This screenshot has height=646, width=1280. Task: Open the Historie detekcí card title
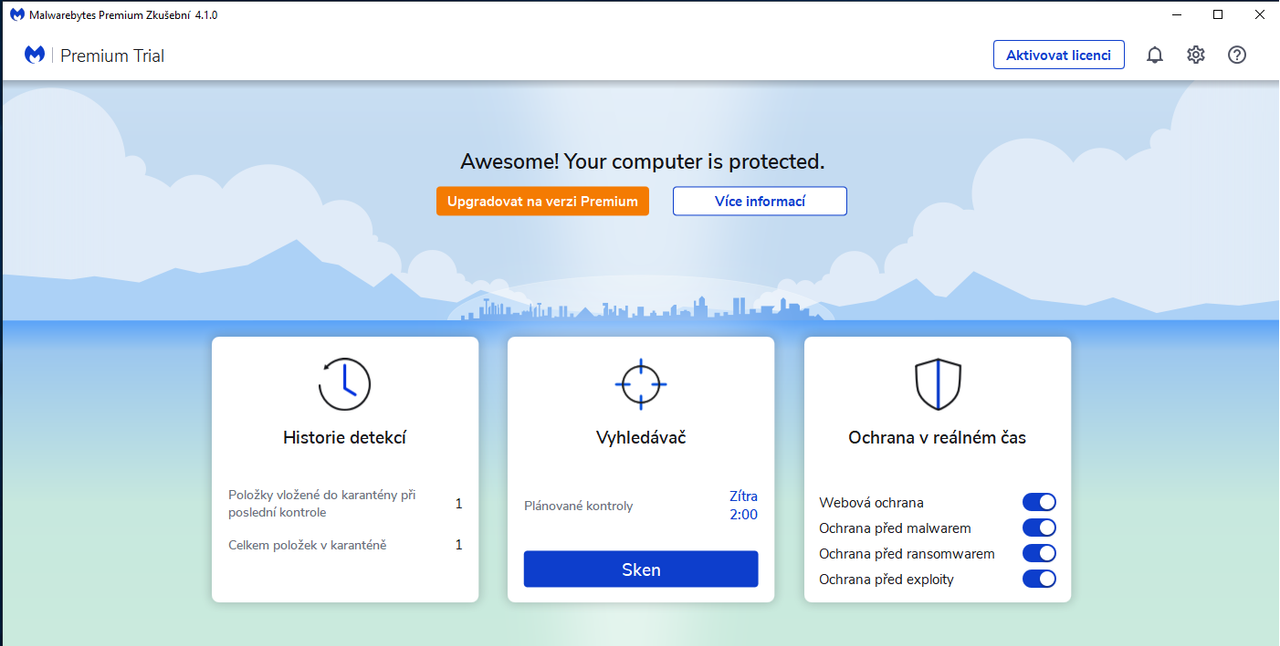pos(345,437)
